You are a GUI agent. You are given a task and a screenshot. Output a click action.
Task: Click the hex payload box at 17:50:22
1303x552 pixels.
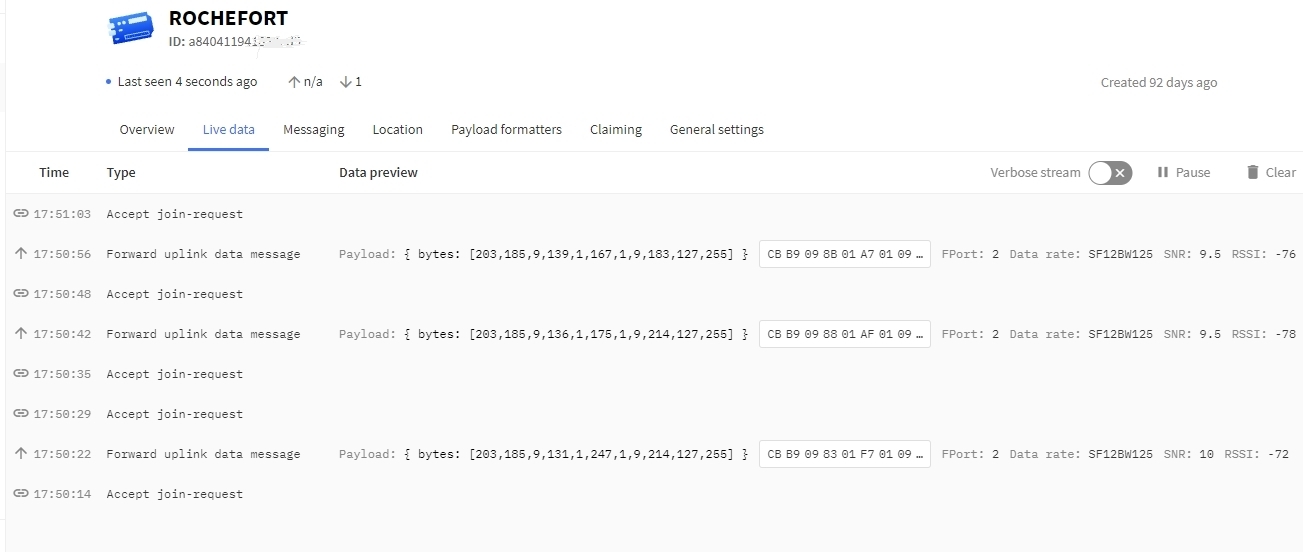click(x=844, y=454)
